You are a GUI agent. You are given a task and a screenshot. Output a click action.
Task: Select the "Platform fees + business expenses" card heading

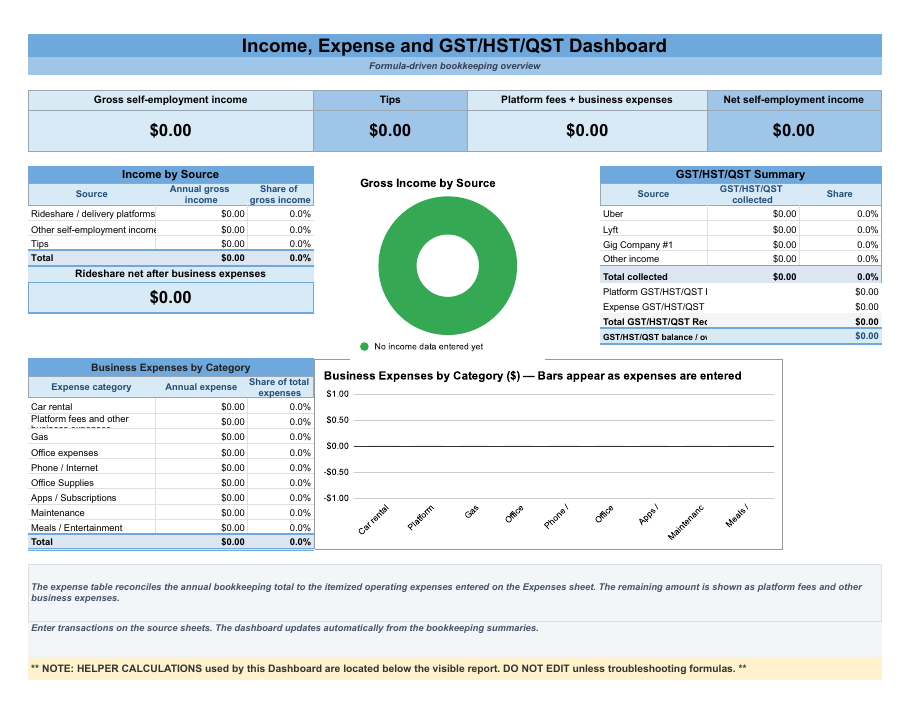(x=586, y=100)
